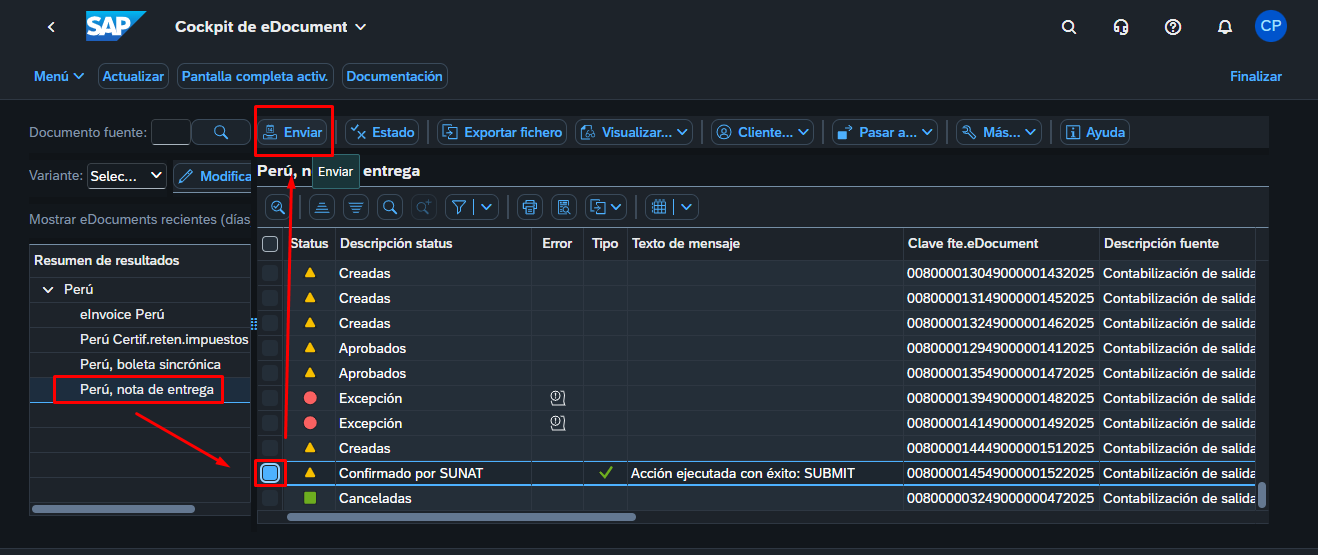
Task: Click the Enviar button
Action: click(x=293, y=132)
